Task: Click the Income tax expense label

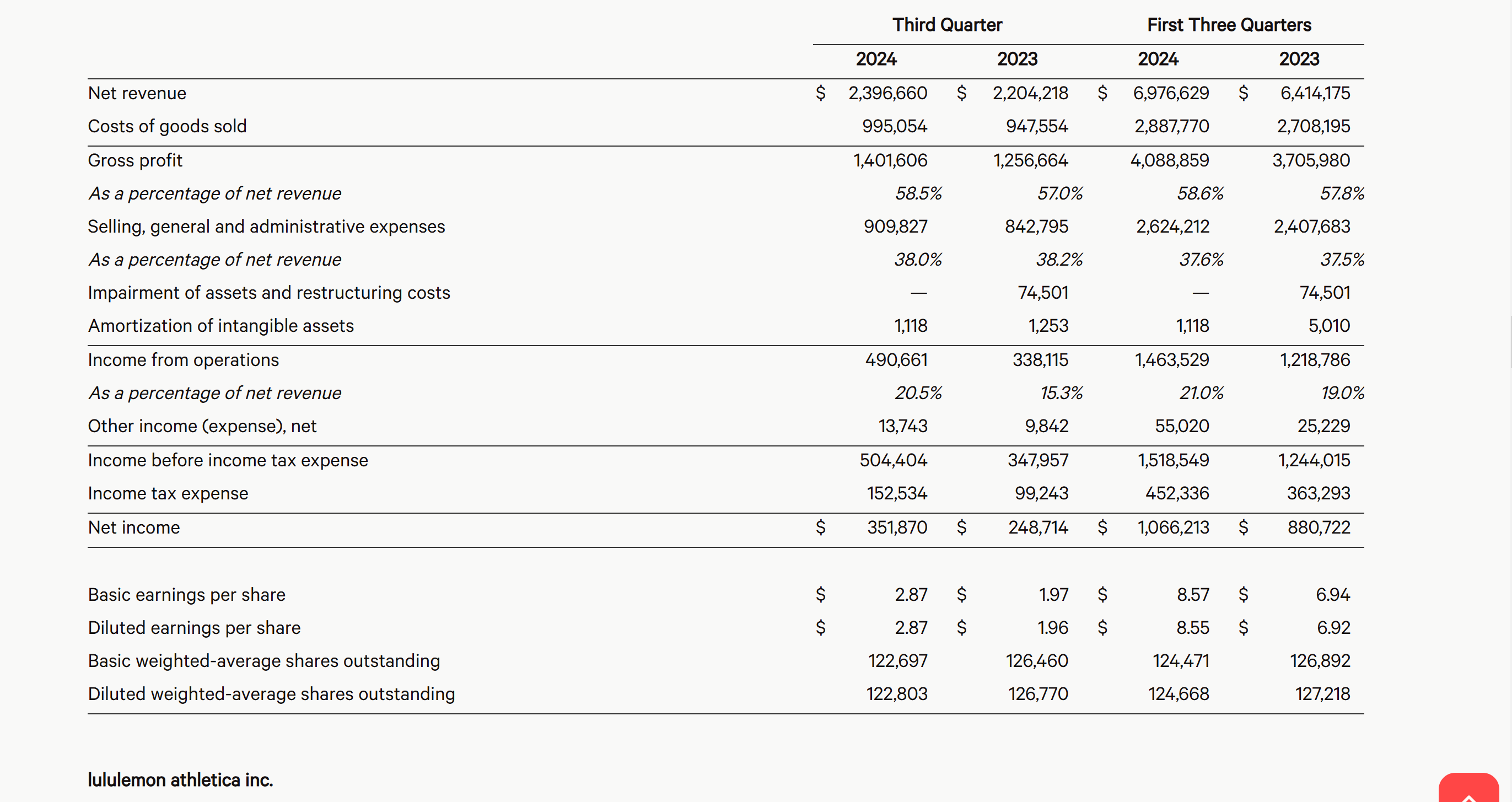Action: 168,493
